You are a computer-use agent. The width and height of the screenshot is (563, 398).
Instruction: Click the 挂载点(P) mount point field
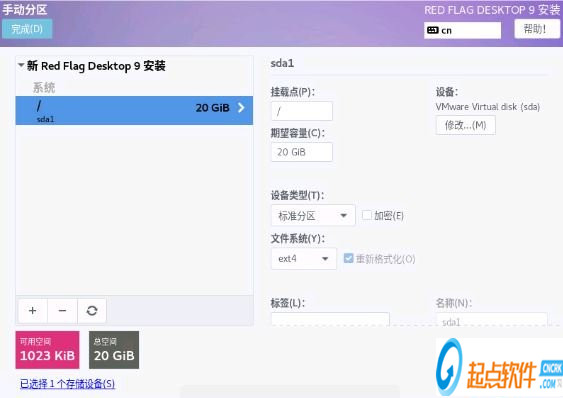coord(302,111)
